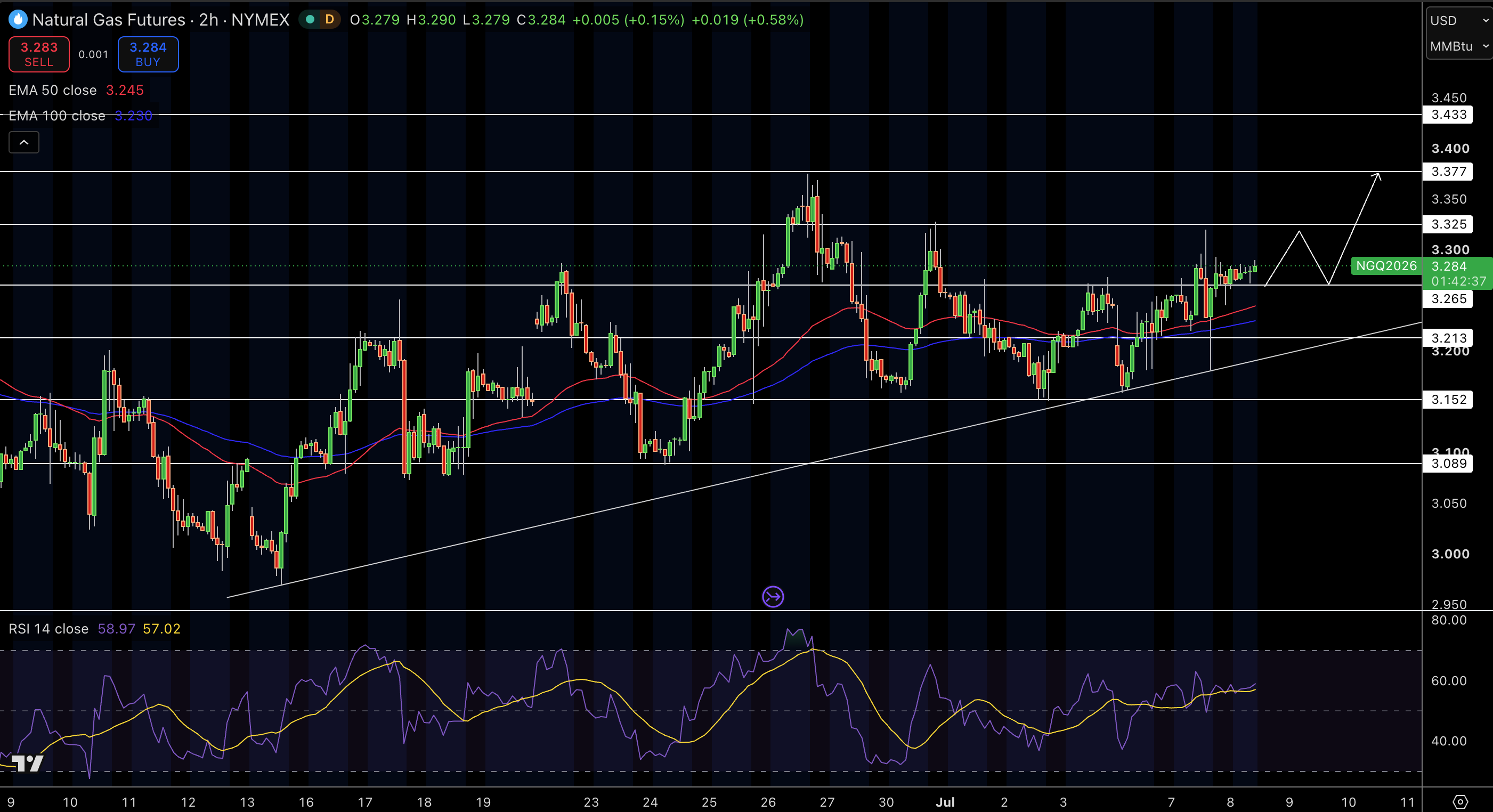The height and width of the screenshot is (812, 1493).
Task: Click the NYMEX exchange label
Action: [x=260, y=20]
